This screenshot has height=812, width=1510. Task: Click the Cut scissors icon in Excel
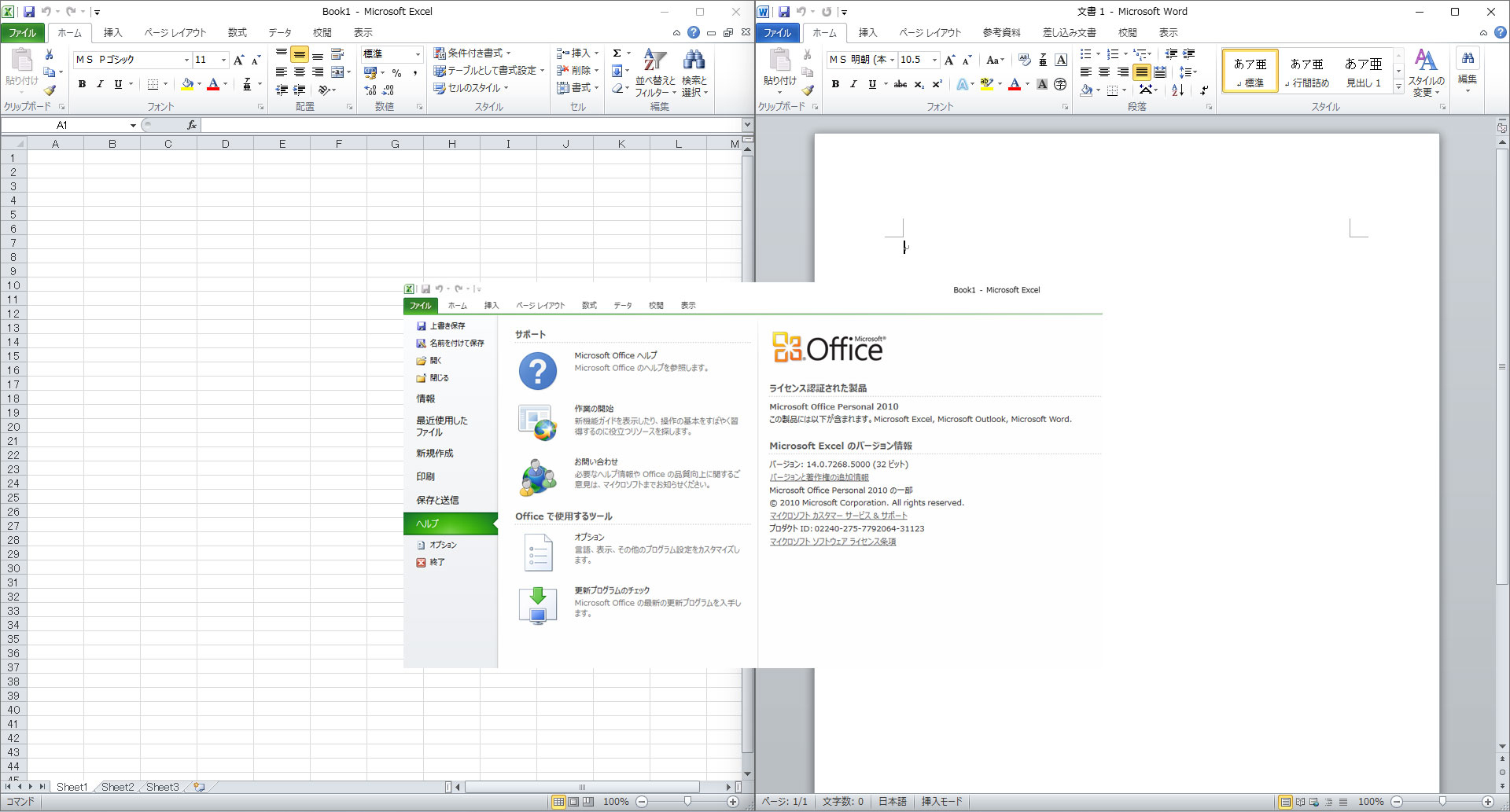(x=49, y=55)
